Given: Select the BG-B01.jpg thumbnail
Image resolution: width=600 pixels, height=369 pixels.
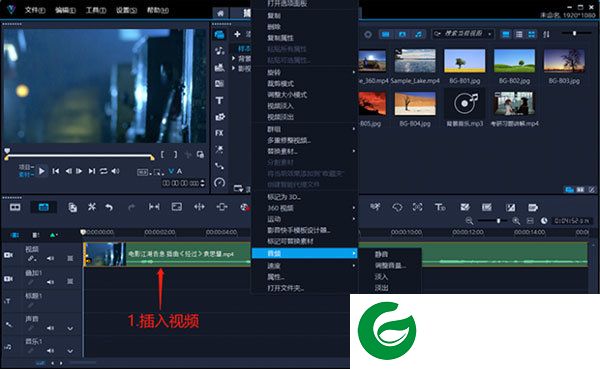Looking at the screenshot, I should pyautogui.click(x=465, y=60).
